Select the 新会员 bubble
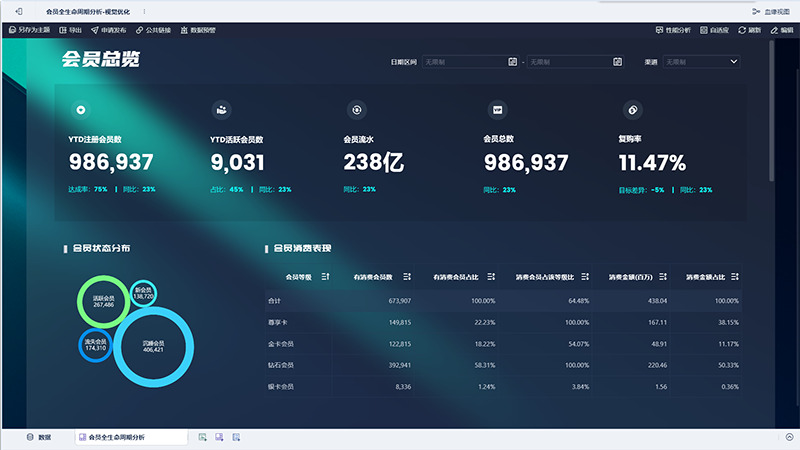The height and width of the screenshot is (450, 800). point(143,293)
